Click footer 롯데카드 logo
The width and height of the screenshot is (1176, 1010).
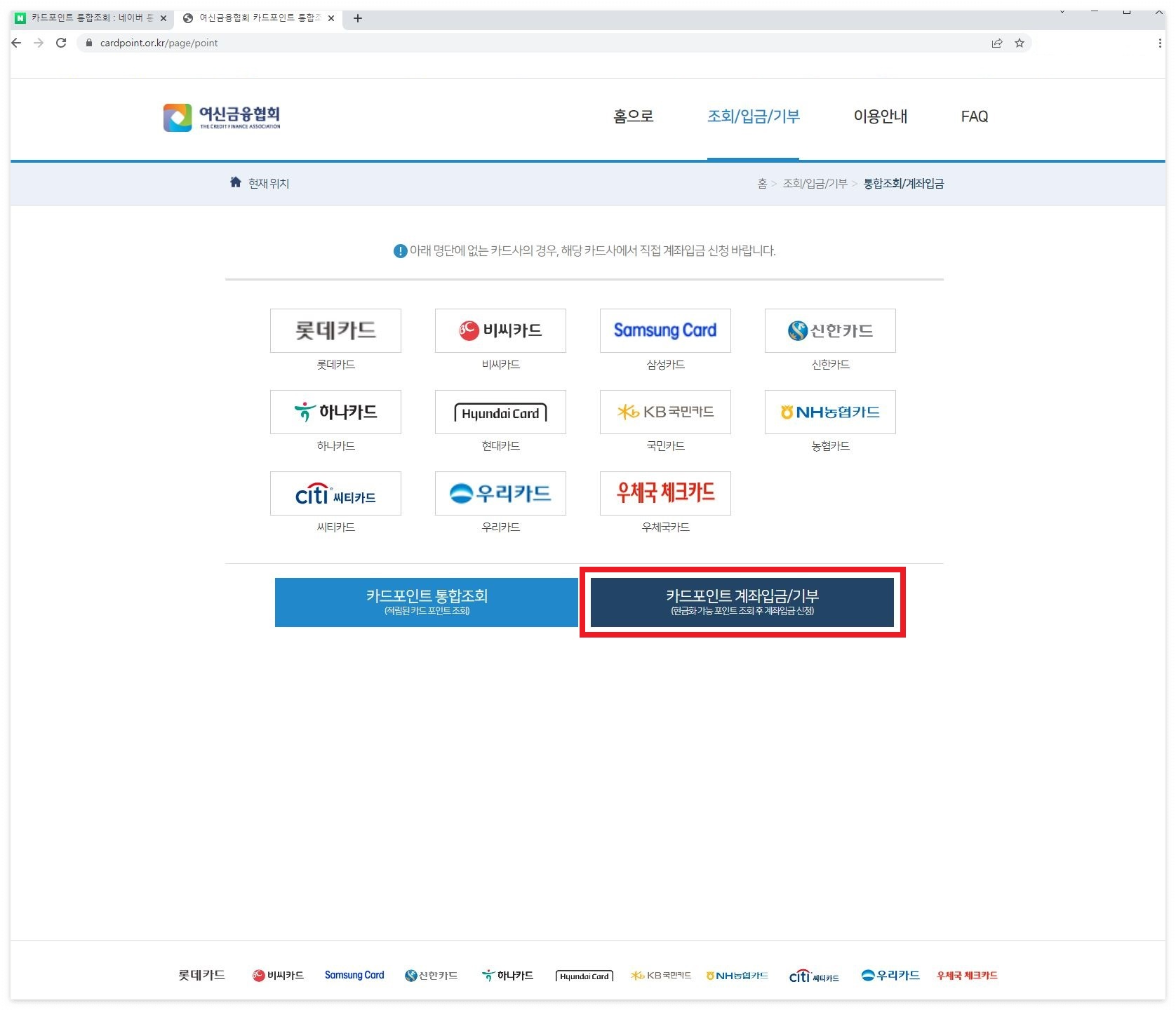(202, 976)
